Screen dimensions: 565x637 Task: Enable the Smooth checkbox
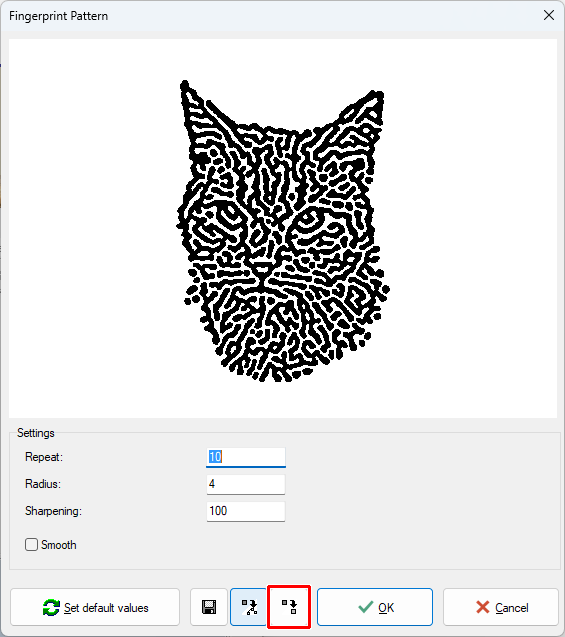31,544
